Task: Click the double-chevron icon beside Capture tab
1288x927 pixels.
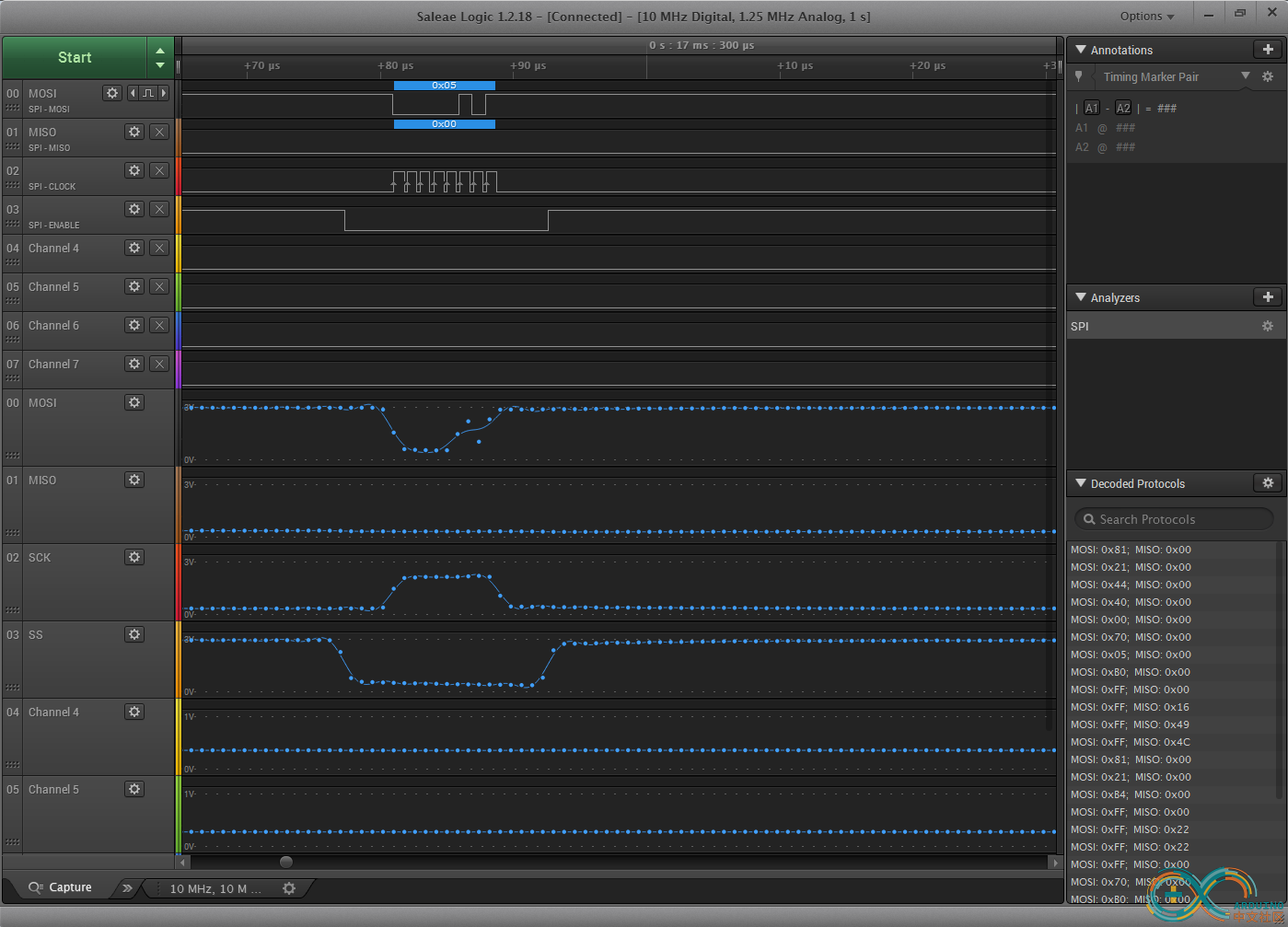Action: point(127,888)
